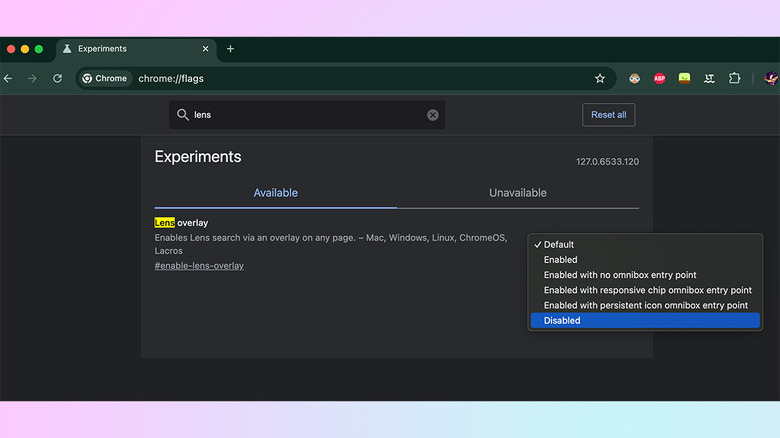Open the Extensions puzzle piece menu
Image resolution: width=780 pixels, height=438 pixels.
[x=735, y=78]
